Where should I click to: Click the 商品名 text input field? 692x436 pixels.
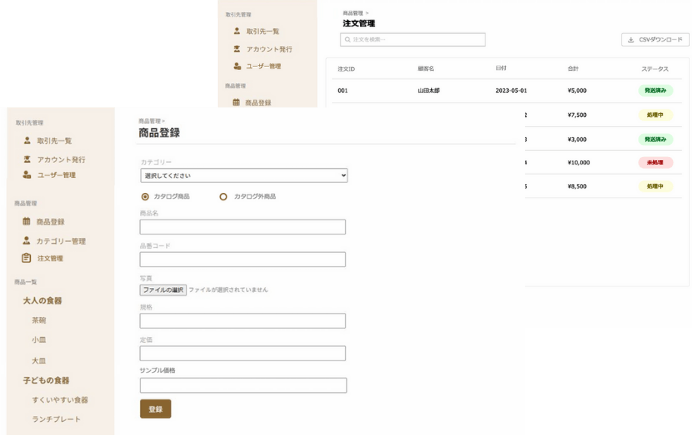point(242,227)
